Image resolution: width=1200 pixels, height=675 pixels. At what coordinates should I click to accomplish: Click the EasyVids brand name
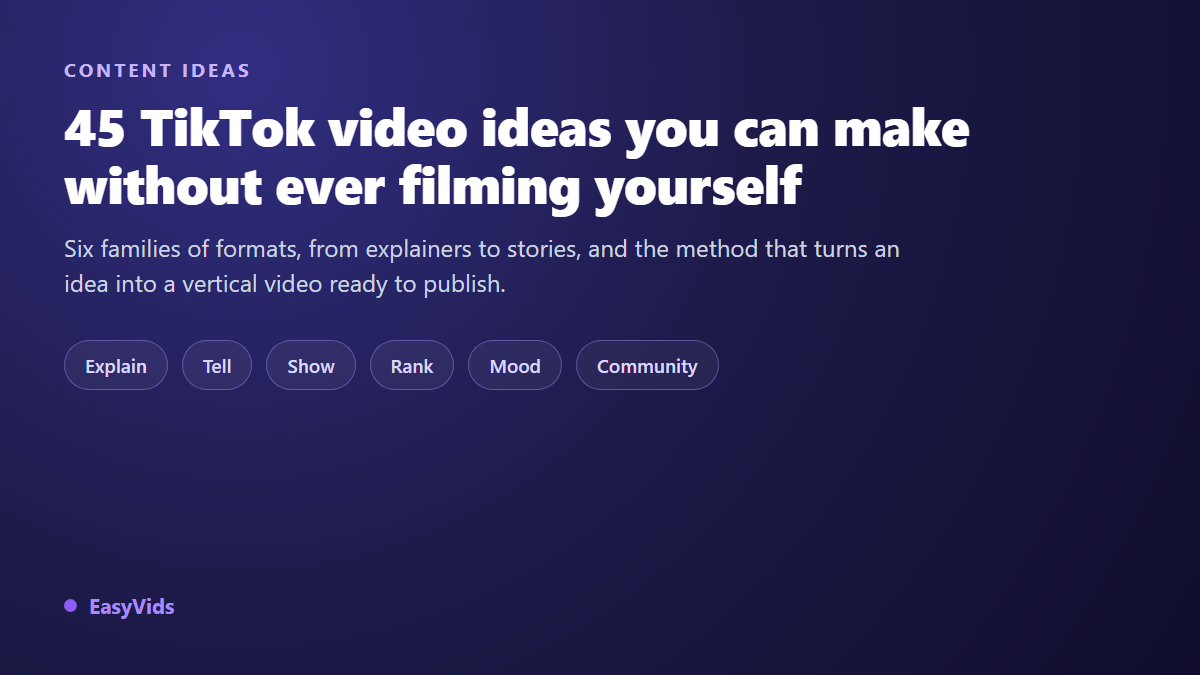click(132, 606)
